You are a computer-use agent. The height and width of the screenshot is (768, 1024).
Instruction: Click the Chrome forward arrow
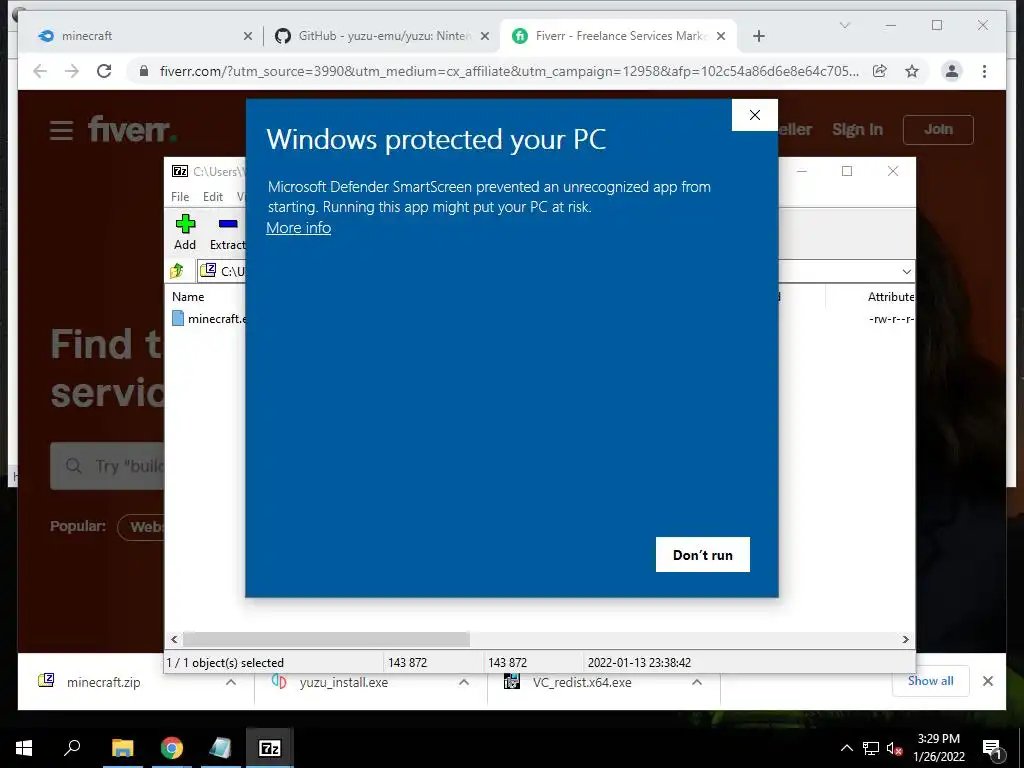coord(72,71)
